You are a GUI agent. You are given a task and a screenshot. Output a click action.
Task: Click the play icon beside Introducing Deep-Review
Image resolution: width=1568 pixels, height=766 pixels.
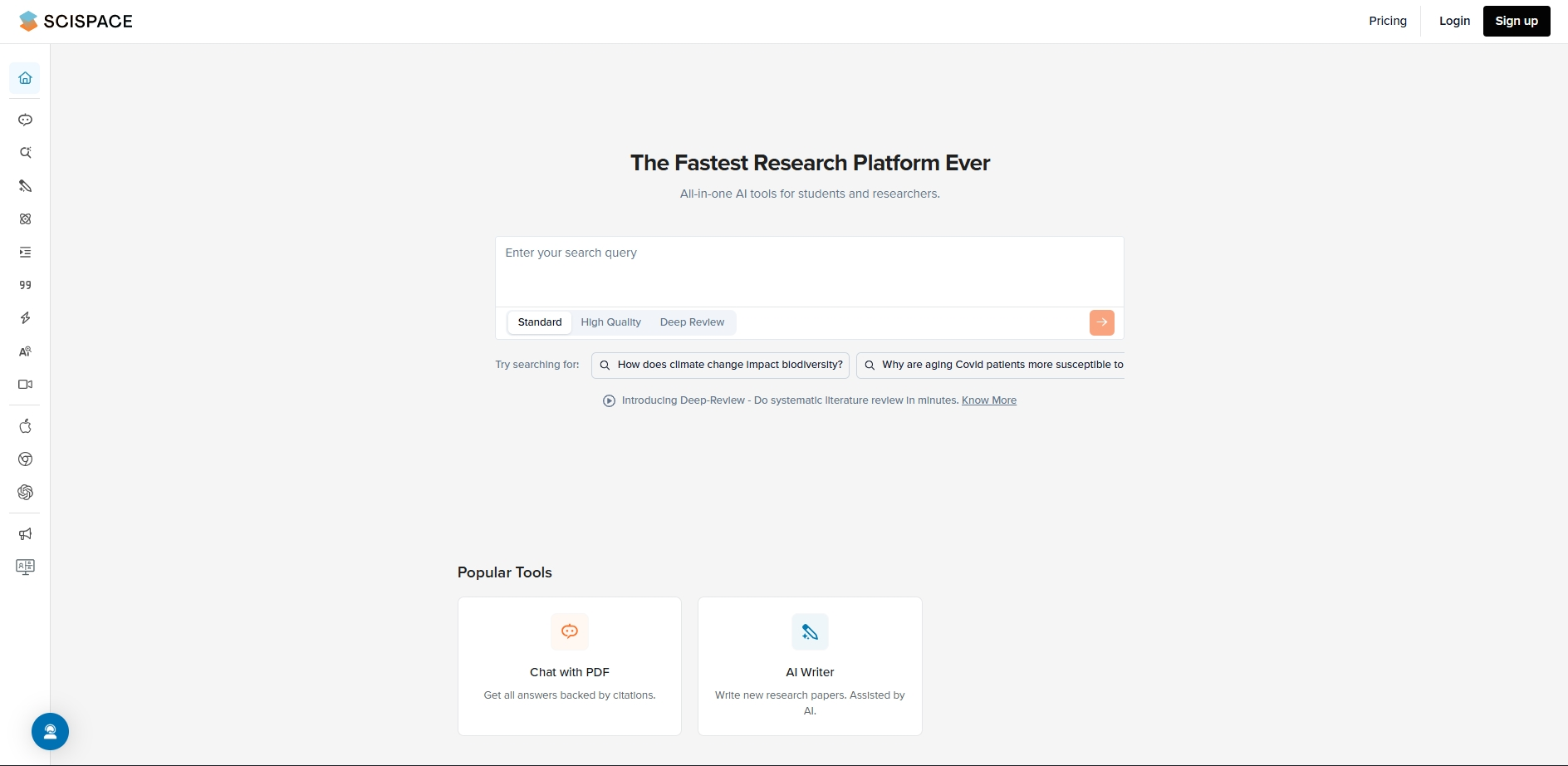coord(609,400)
